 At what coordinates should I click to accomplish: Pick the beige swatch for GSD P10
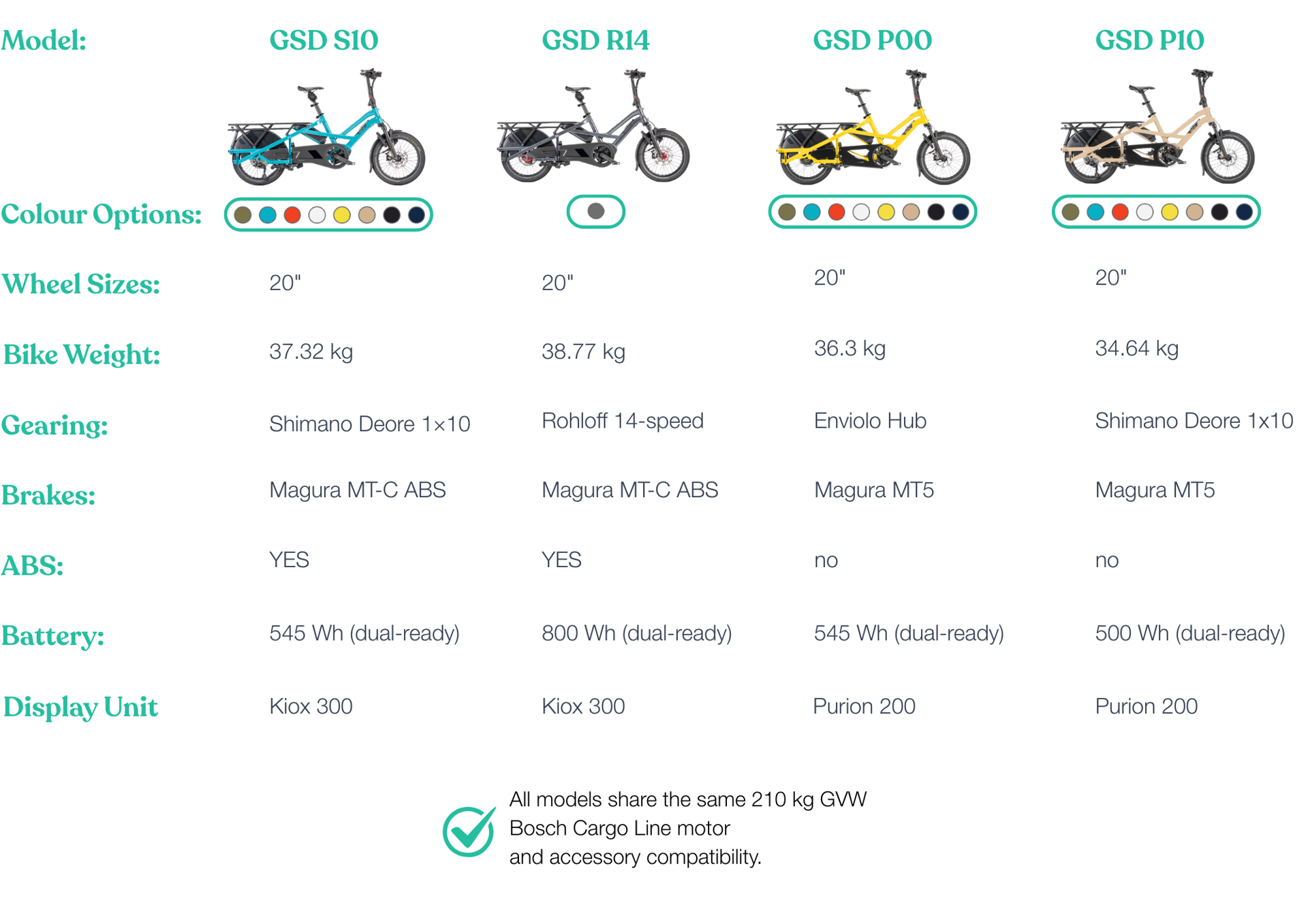(1194, 212)
